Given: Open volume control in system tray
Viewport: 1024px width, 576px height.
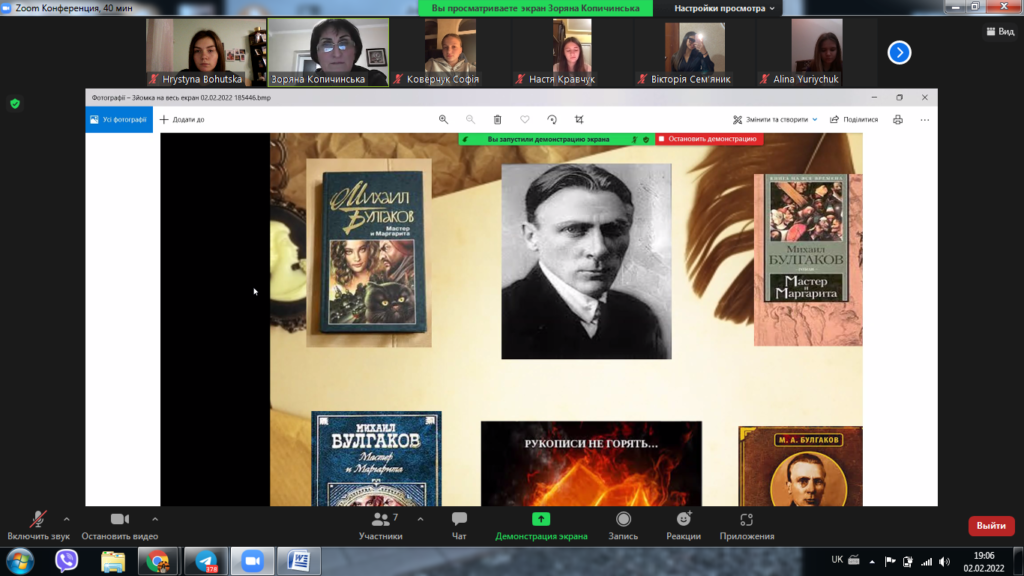Looking at the screenshot, I should coord(944,562).
